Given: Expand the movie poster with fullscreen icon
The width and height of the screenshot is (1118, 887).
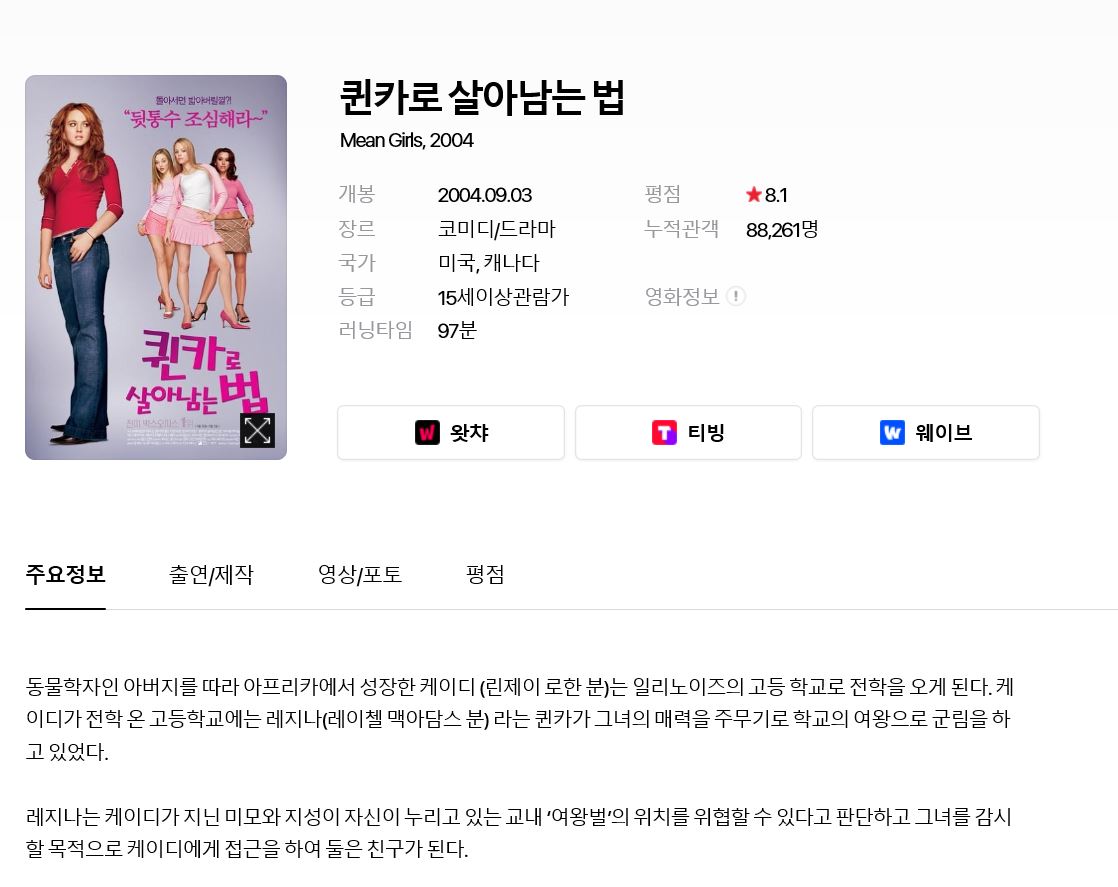Looking at the screenshot, I should (257, 430).
